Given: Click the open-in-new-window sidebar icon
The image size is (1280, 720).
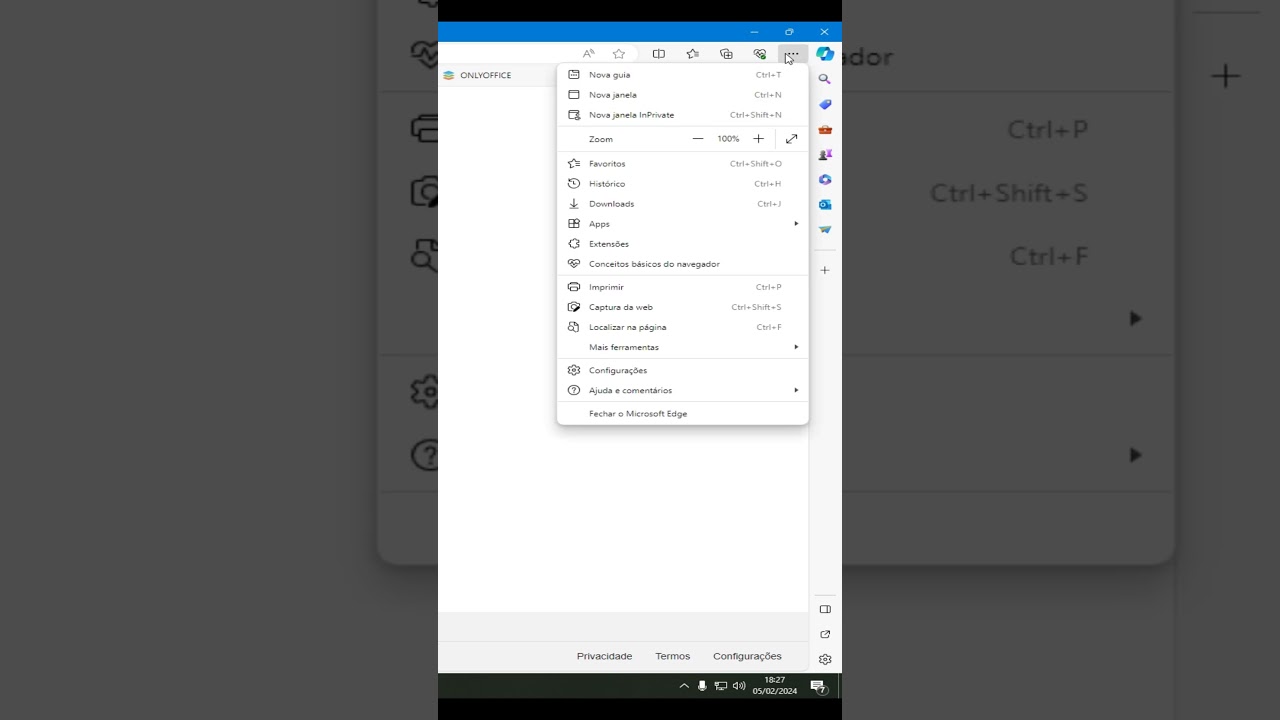Looking at the screenshot, I should [825, 634].
